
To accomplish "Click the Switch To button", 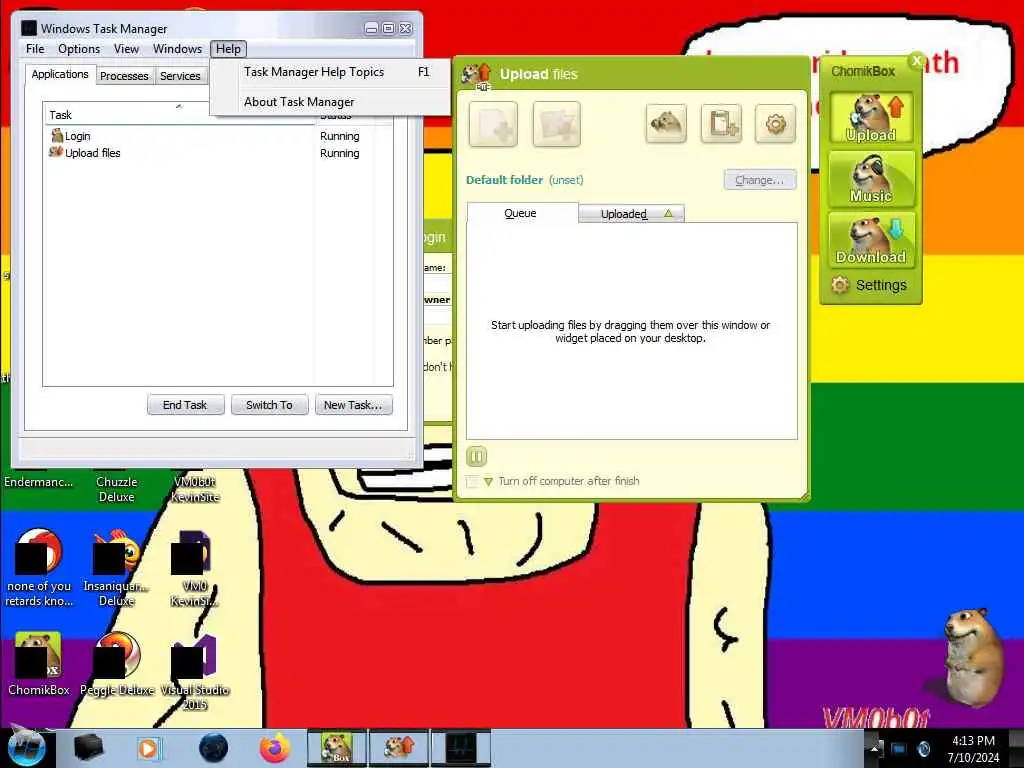I will pyautogui.click(x=269, y=405).
